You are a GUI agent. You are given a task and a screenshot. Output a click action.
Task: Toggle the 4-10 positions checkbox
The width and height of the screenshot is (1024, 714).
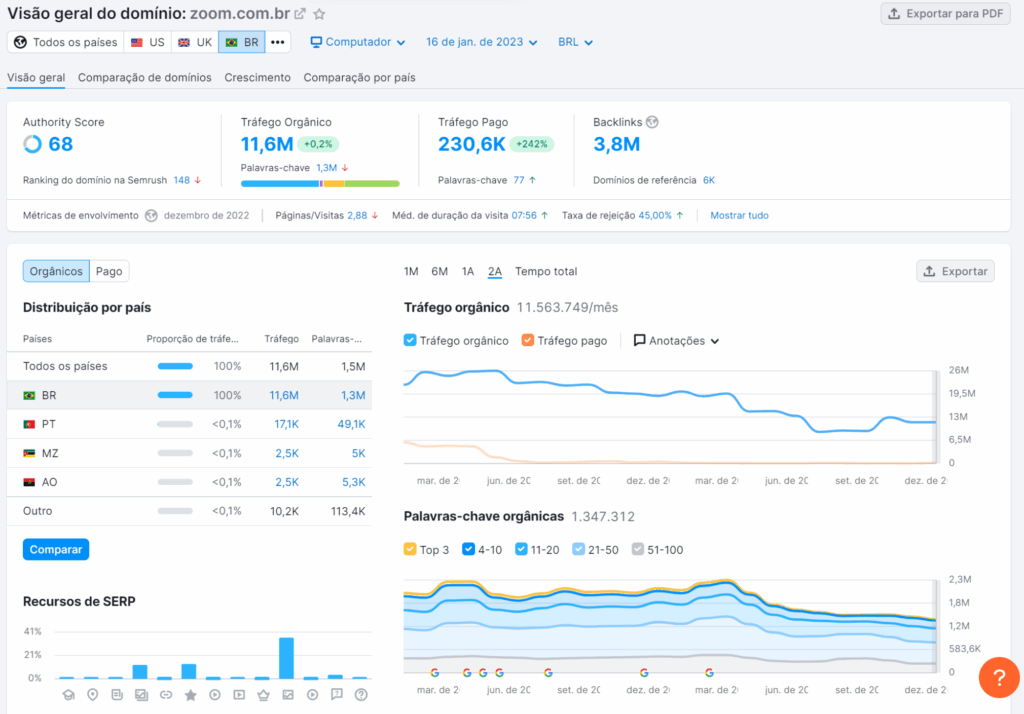tap(468, 549)
